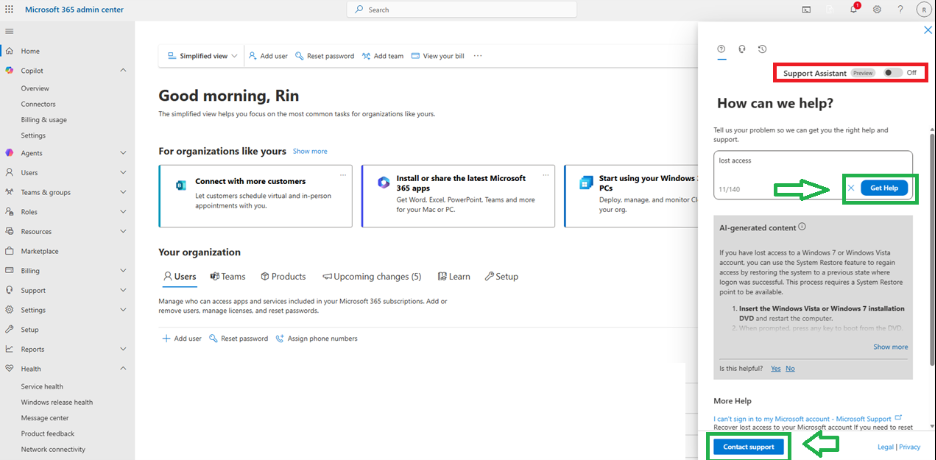View info about AI-generated content

point(802,227)
